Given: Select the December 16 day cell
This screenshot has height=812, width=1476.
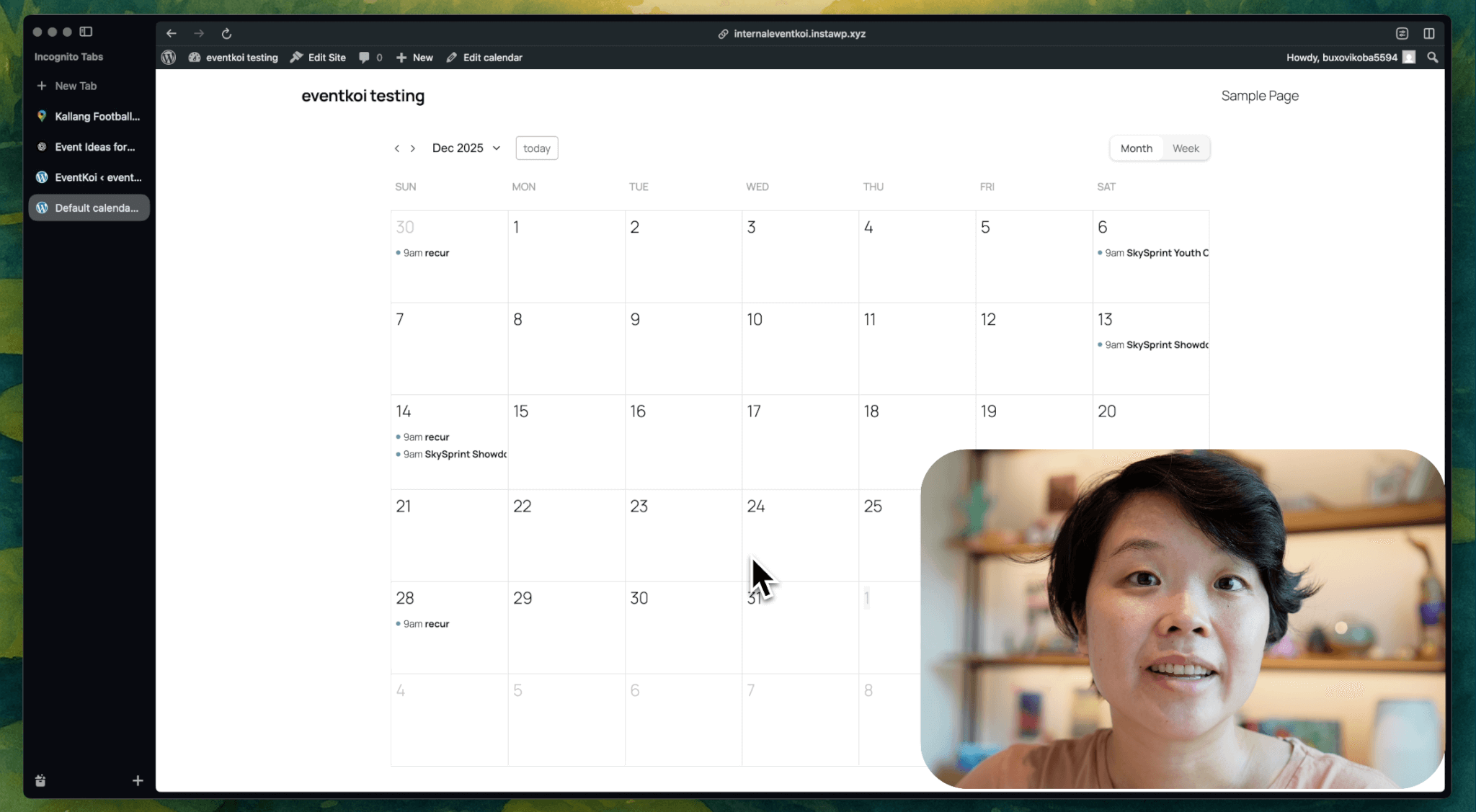Looking at the screenshot, I should [x=683, y=442].
